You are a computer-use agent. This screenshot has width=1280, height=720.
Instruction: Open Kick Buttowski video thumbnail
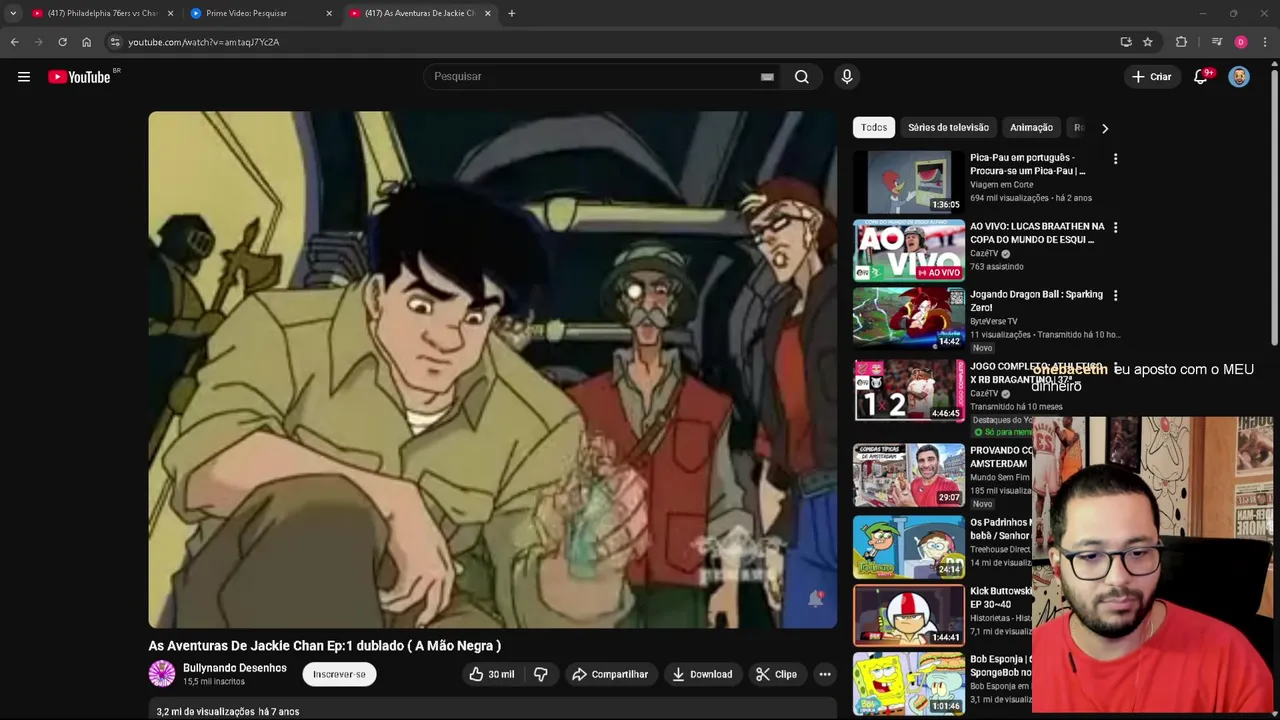click(909, 616)
